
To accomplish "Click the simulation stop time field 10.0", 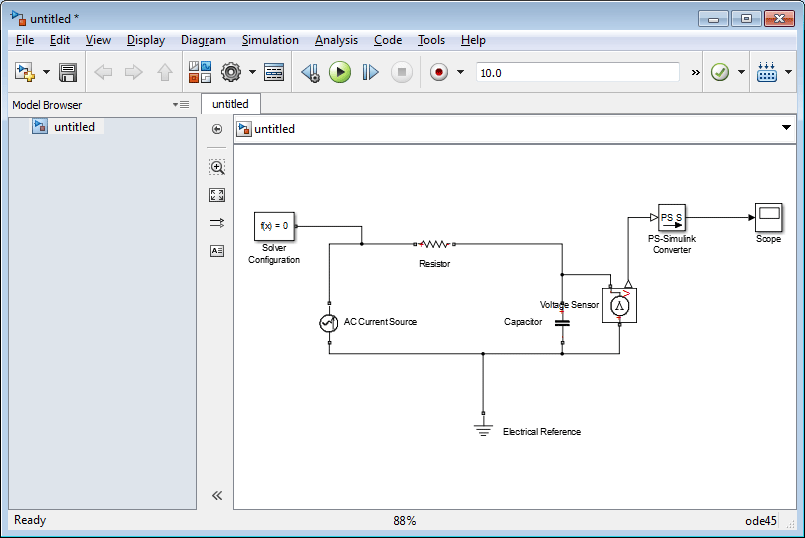I will 578,73.
